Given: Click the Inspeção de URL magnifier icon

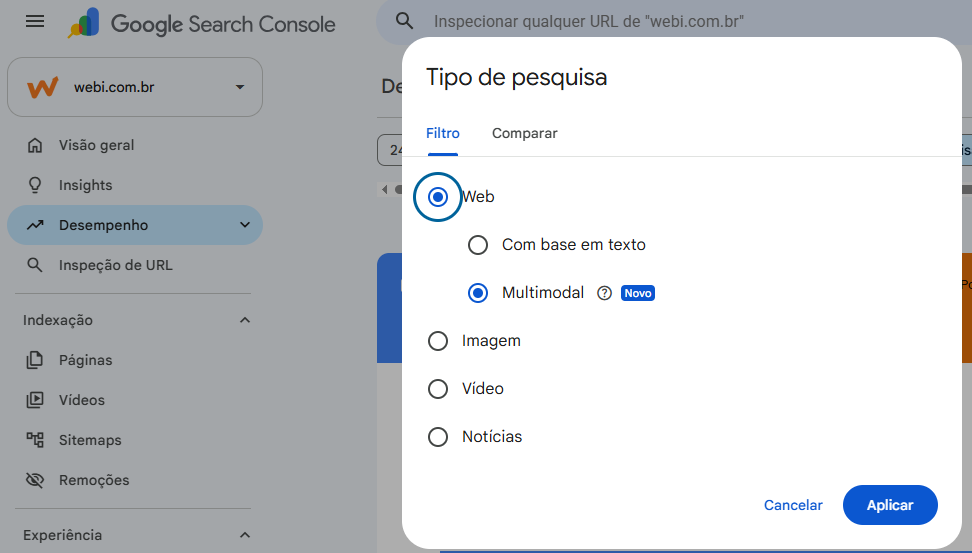Looking at the screenshot, I should (x=35, y=265).
